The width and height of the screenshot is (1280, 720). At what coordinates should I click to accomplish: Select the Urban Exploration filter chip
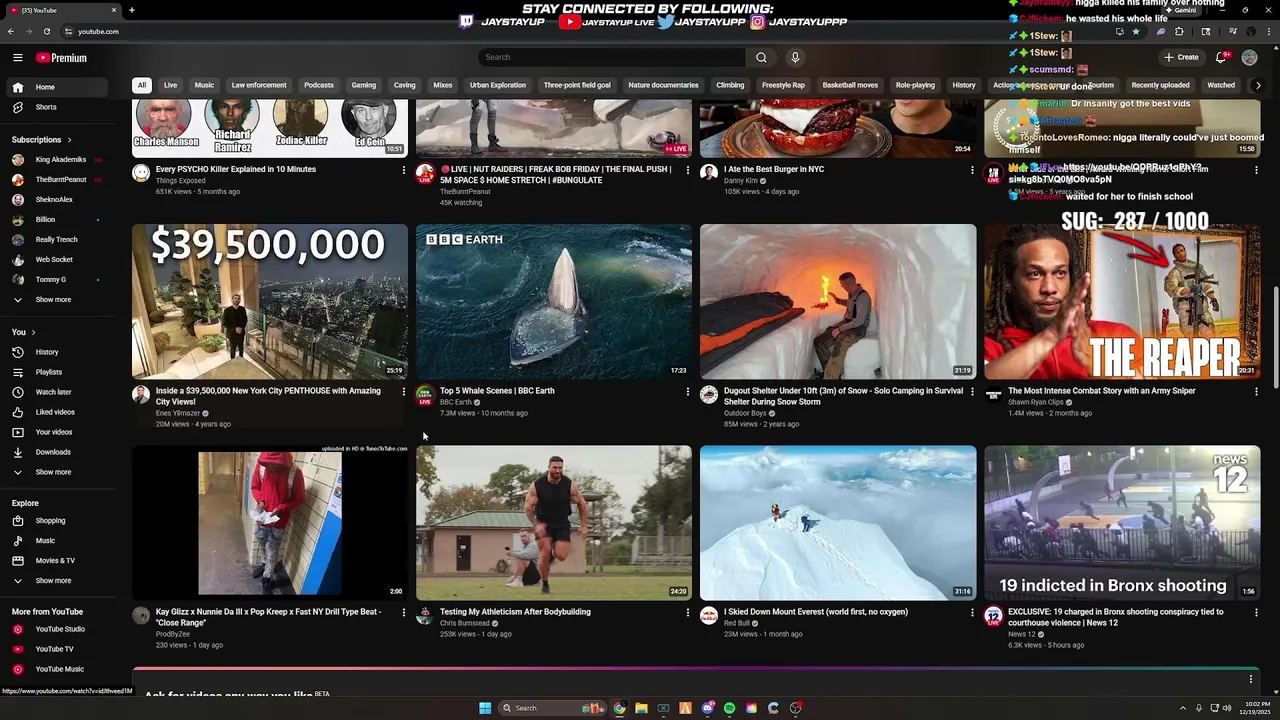pyautogui.click(x=498, y=85)
